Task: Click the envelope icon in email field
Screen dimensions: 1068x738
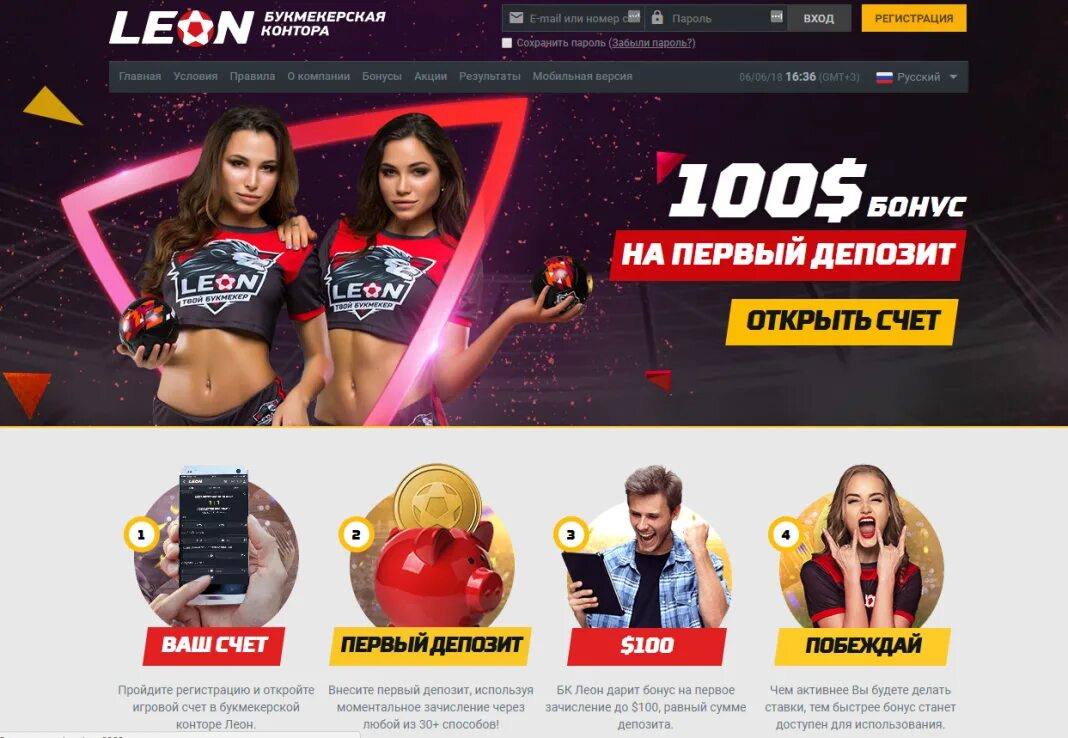Action: pos(516,18)
